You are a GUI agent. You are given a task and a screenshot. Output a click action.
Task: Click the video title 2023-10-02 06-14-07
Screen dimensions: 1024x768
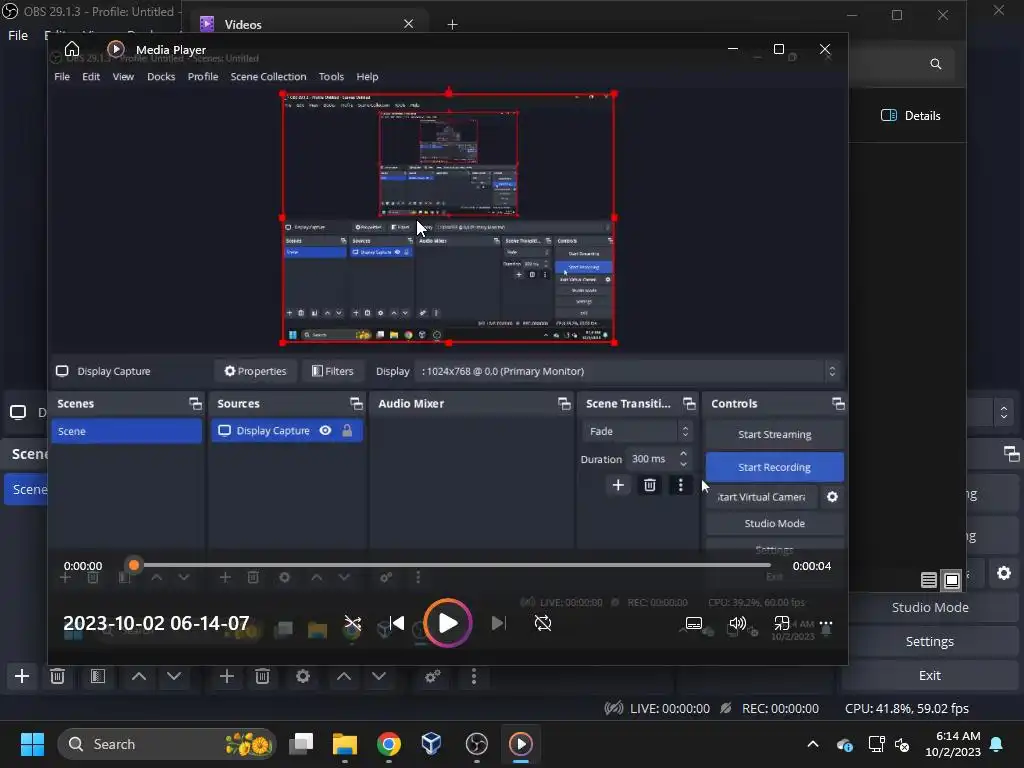pyautogui.click(x=156, y=623)
